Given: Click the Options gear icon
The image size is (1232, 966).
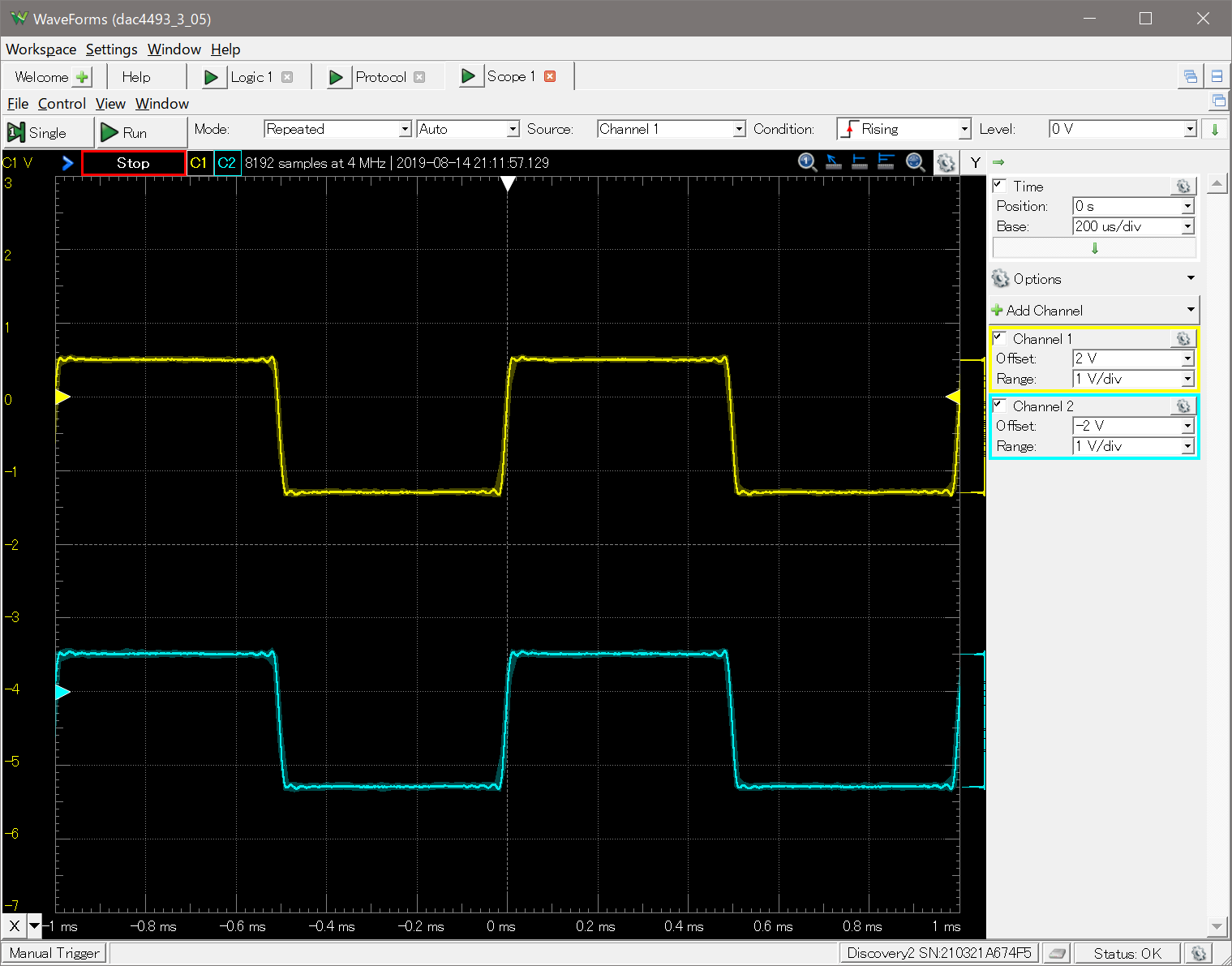Looking at the screenshot, I should 1001,279.
